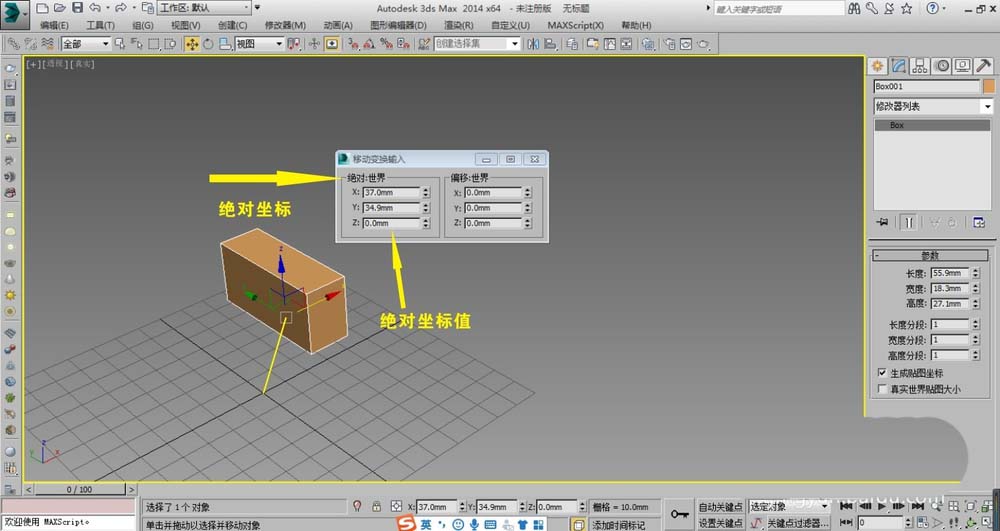The height and width of the screenshot is (531, 1000).
Task: Select the Select and Rotate tool
Action: [208, 44]
